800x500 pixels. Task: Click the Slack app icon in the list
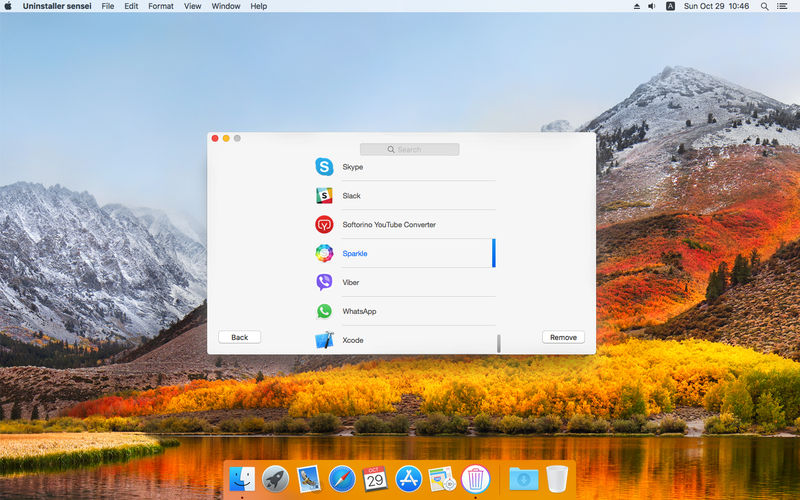click(324, 195)
